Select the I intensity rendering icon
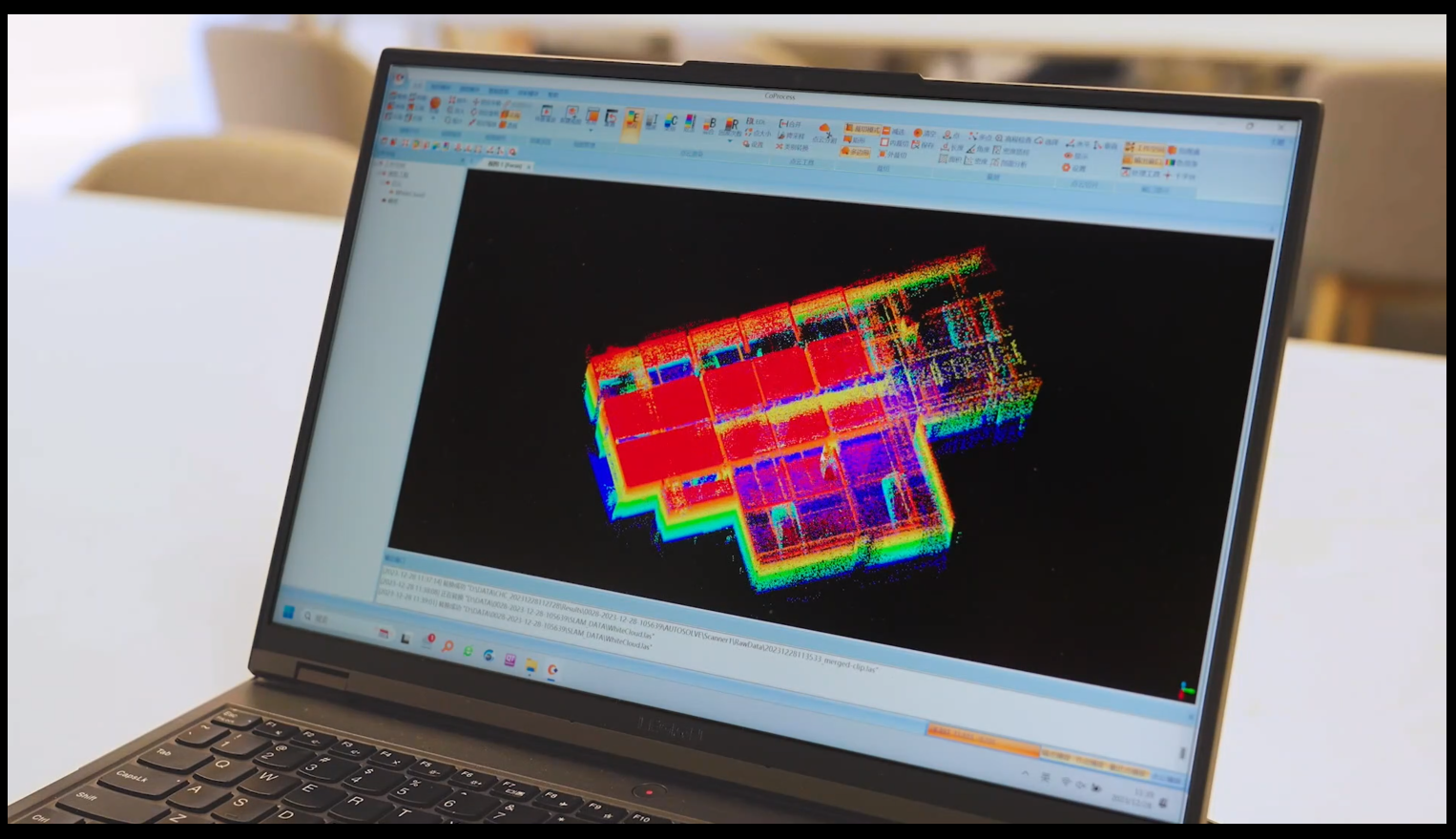This screenshot has width=1456, height=839. pyautogui.click(x=652, y=120)
